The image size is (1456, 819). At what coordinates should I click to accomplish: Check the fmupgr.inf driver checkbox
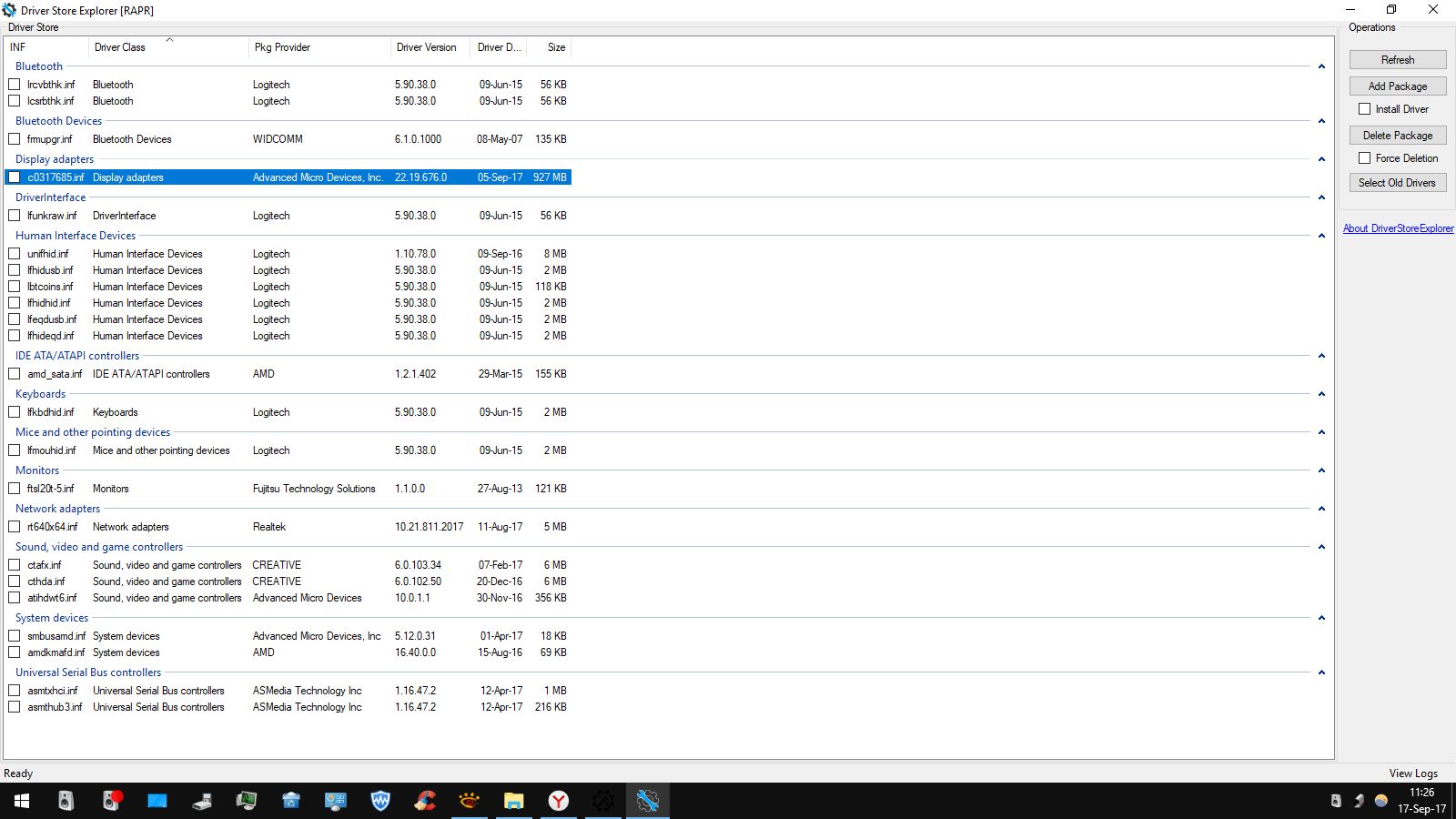(x=15, y=139)
